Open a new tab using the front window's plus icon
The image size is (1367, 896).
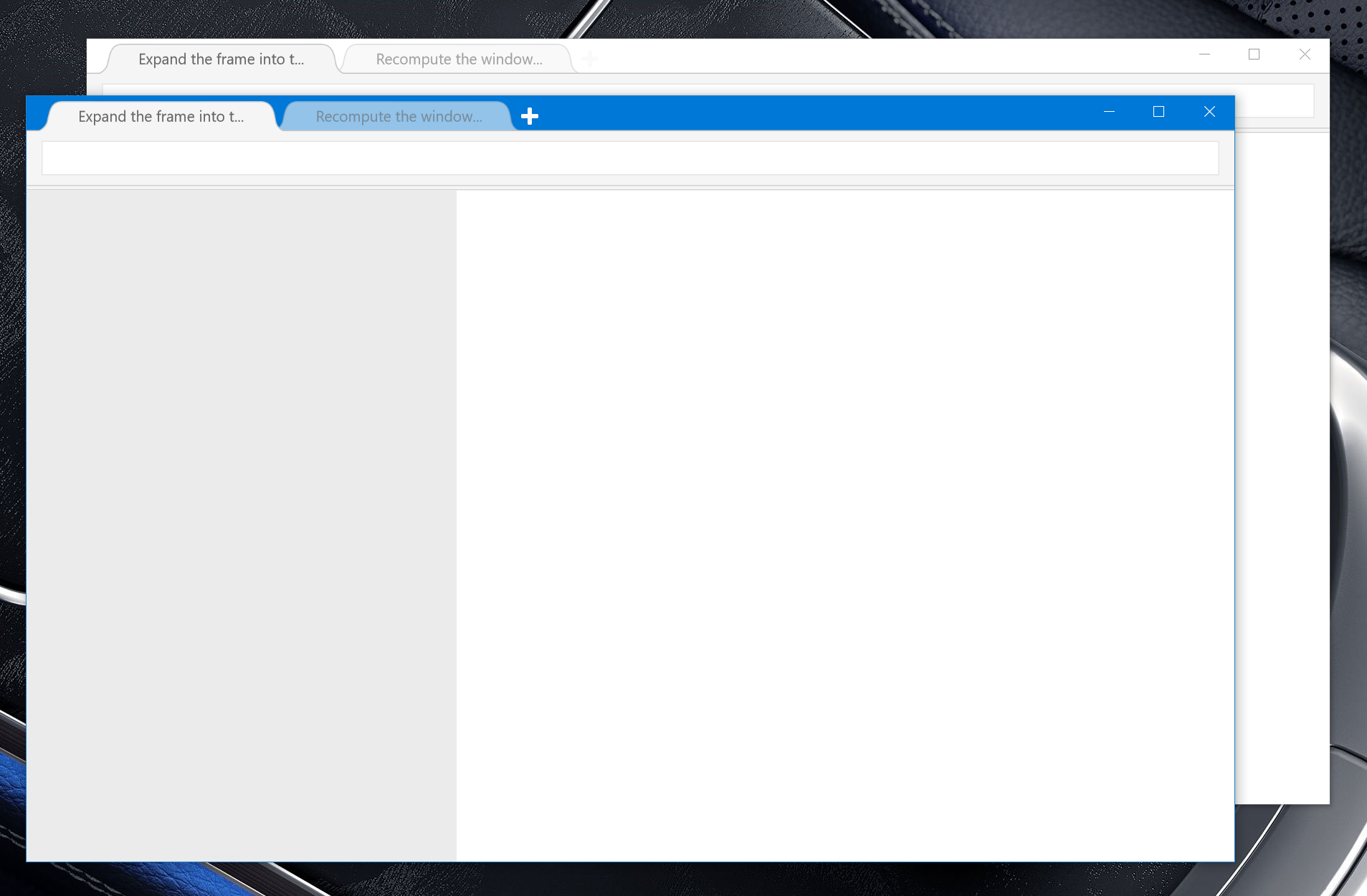click(x=530, y=116)
